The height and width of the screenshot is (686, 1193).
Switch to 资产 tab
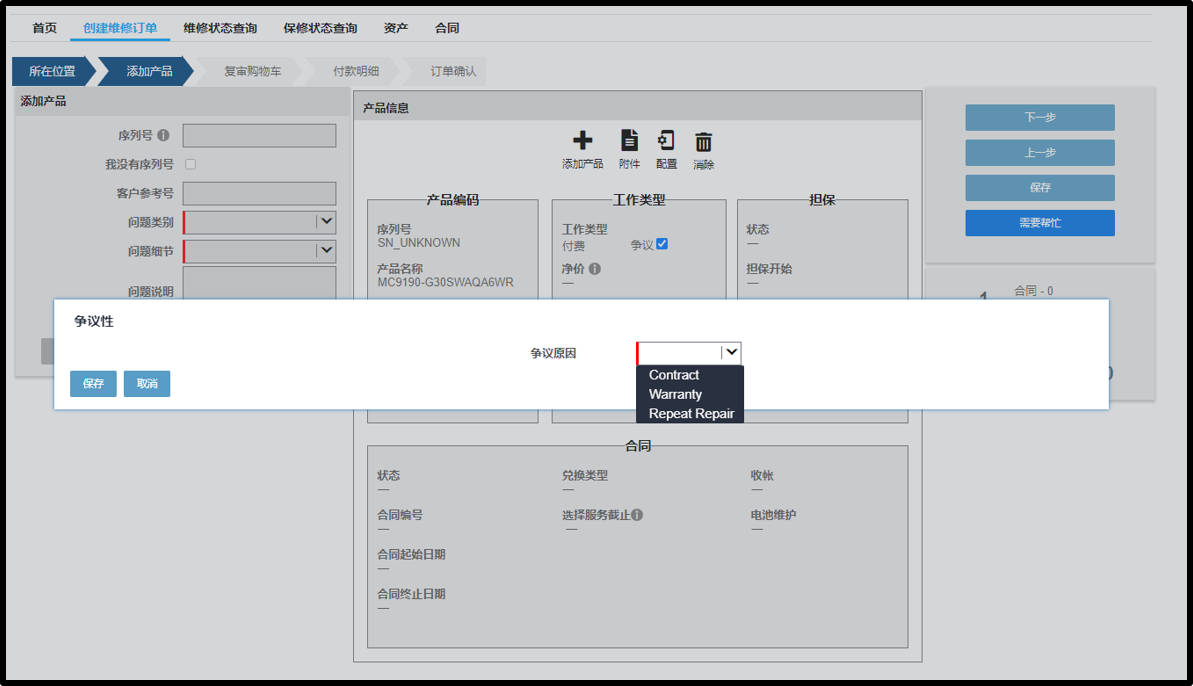pyautogui.click(x=396, y=28)
